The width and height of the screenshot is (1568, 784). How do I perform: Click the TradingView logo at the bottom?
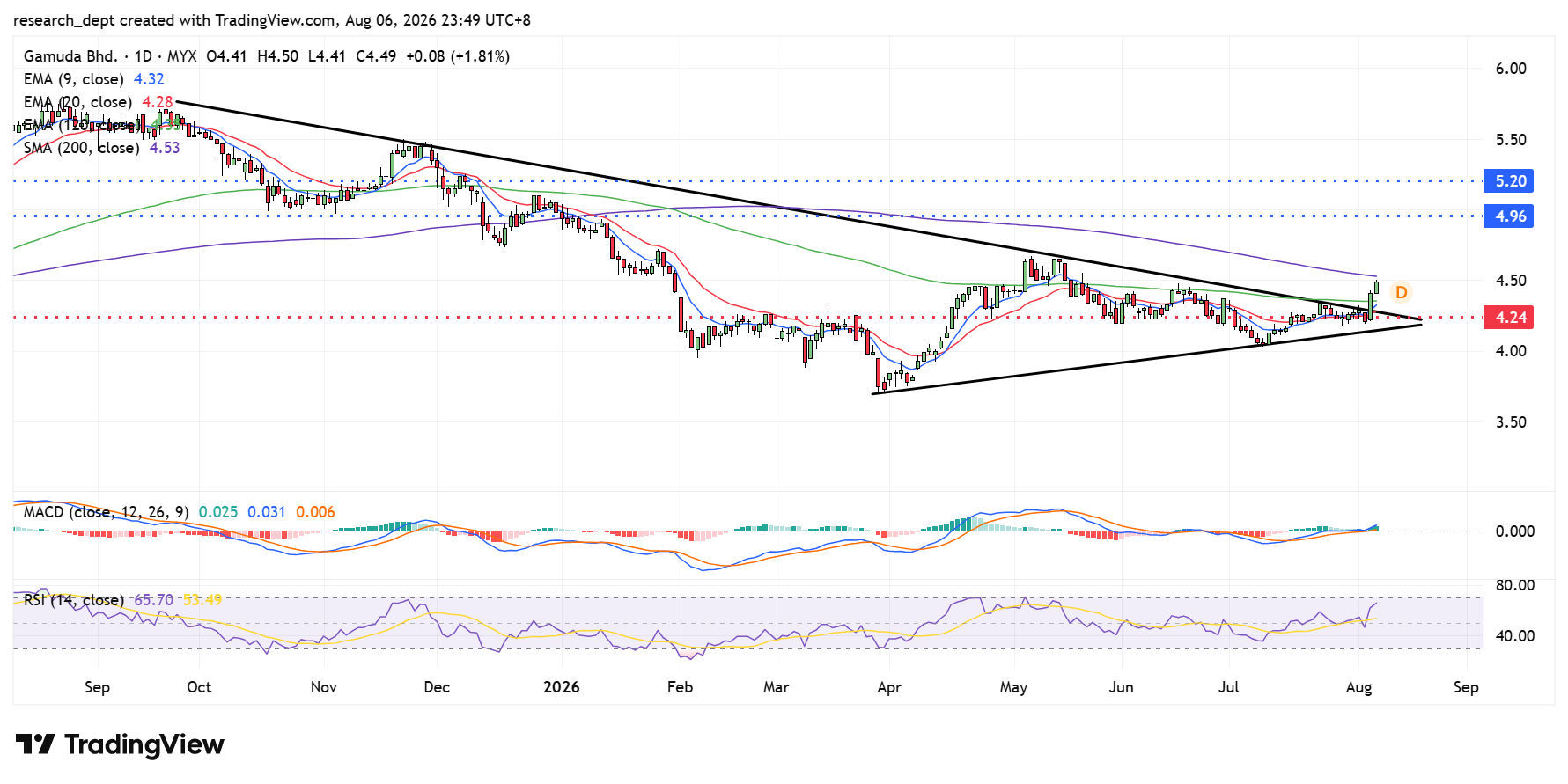tap(120, 744)
